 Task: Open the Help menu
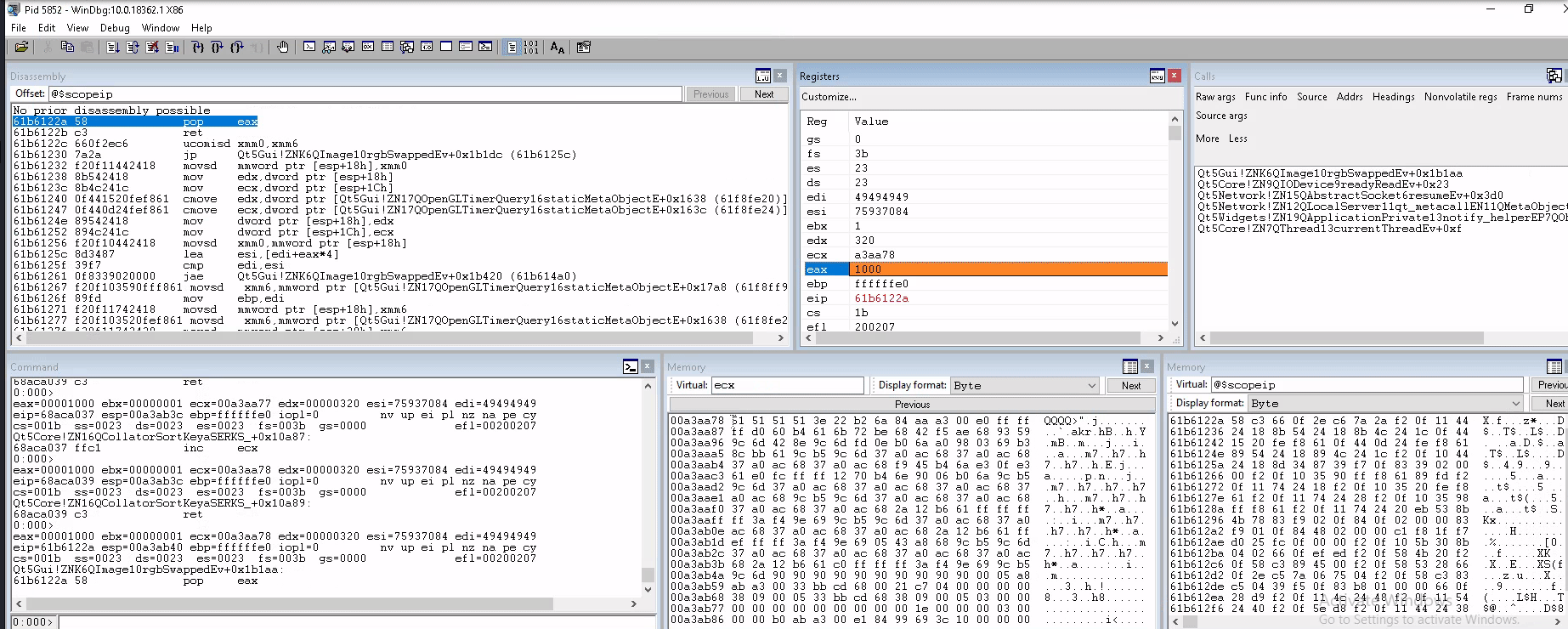coord(201,28)
